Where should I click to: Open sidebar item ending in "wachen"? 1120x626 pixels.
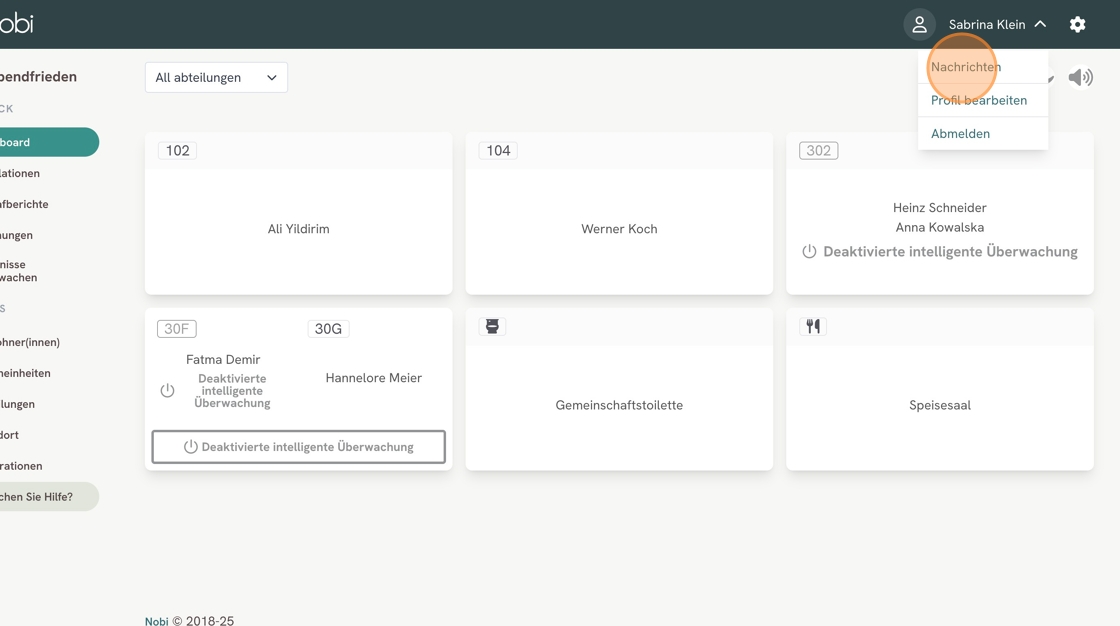click(19, 271)
